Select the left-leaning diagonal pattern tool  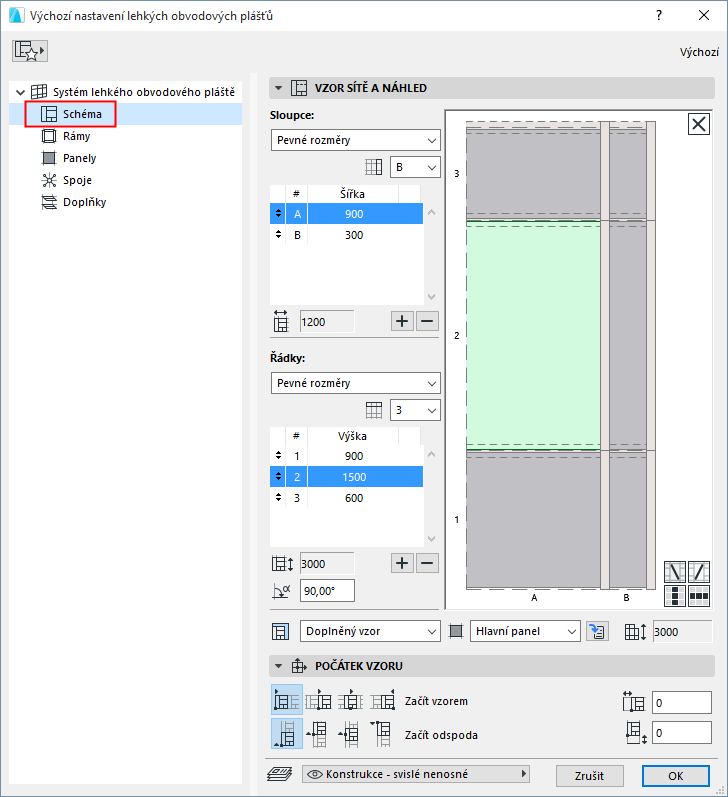click(x=675, y=572)
